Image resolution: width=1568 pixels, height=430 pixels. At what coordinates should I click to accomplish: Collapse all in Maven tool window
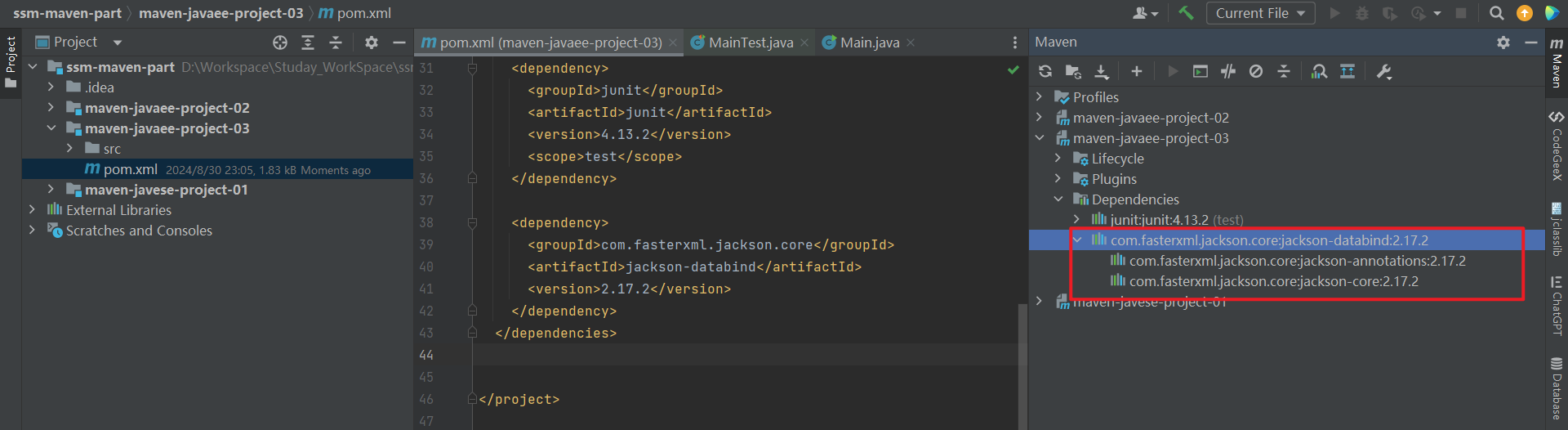click(x=1284, y=72)
